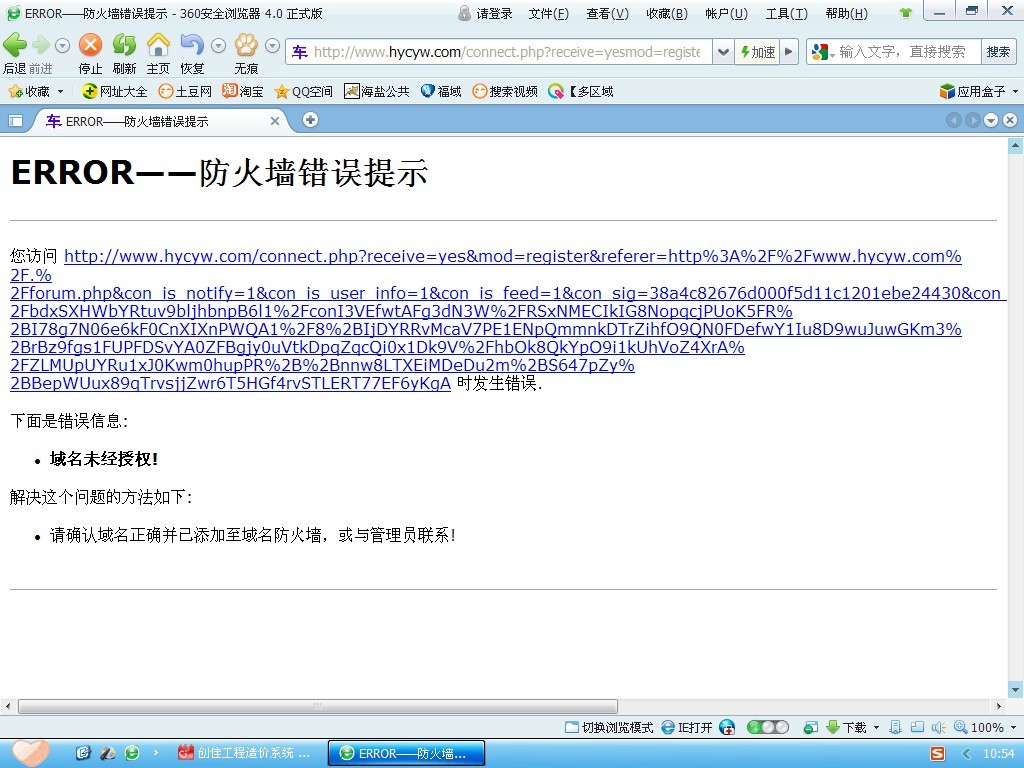Toggle the green three-dot switch in status bar
The width and height of the screenshot is (1024, 768).
click(767, 728)
